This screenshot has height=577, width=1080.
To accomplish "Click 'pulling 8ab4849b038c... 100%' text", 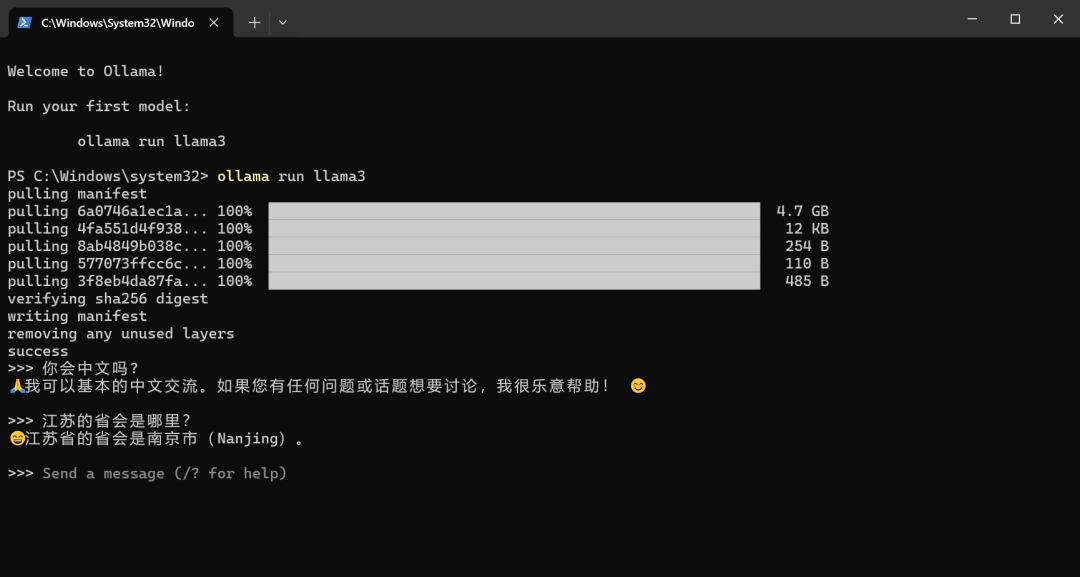I will 129,246.
